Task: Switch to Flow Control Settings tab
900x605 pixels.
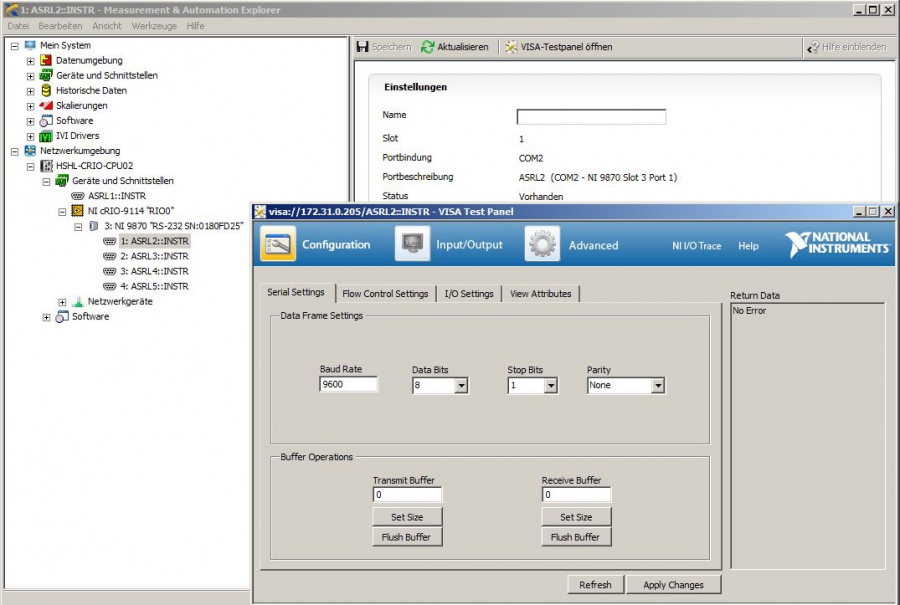Action: click(385, 293)
